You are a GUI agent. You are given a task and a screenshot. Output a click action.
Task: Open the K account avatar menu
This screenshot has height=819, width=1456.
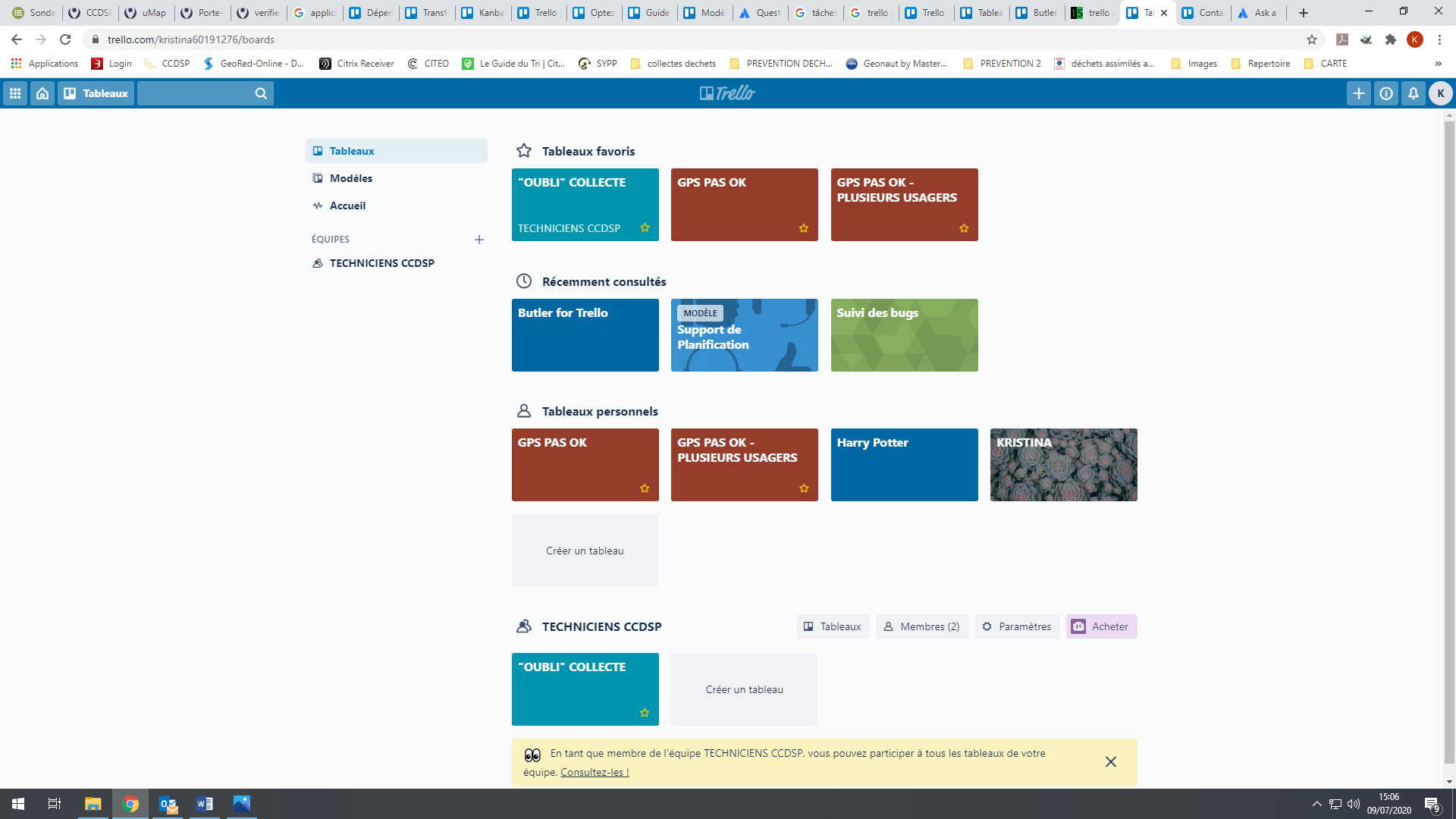pos(1441,93)
